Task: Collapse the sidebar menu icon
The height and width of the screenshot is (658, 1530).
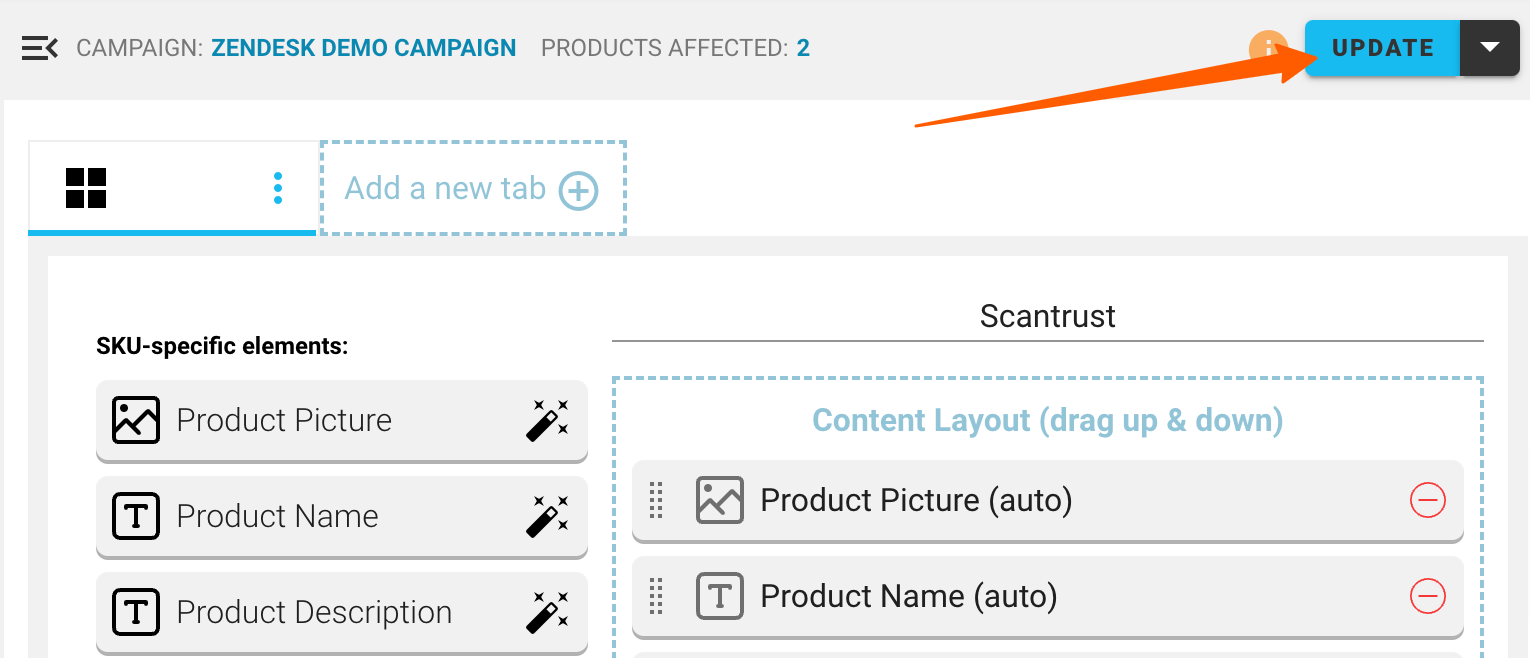Action: [39, 48]
